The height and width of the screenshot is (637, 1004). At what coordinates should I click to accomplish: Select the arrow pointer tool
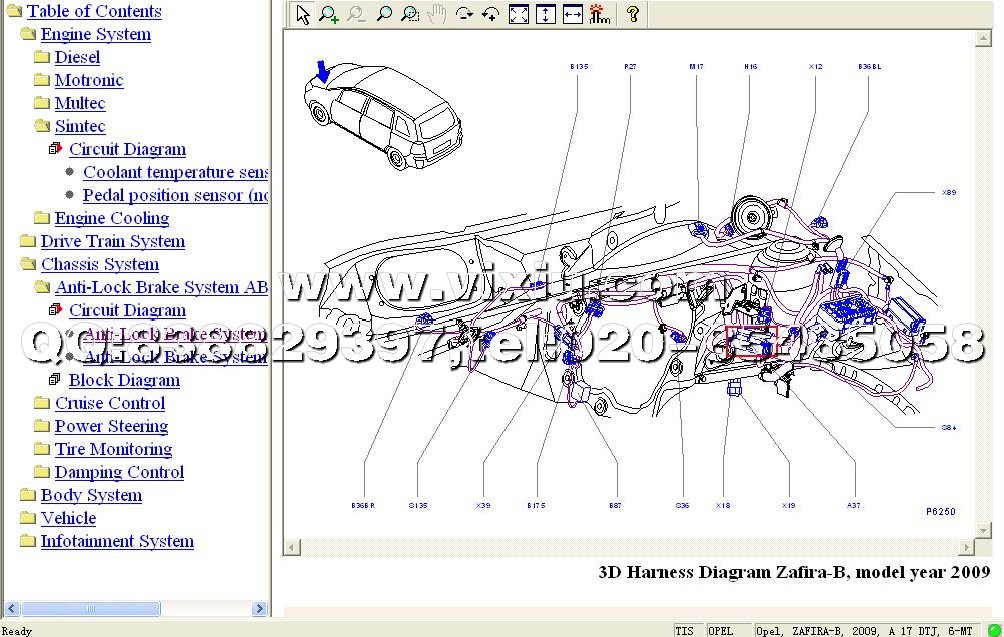[x=303, y=14]
